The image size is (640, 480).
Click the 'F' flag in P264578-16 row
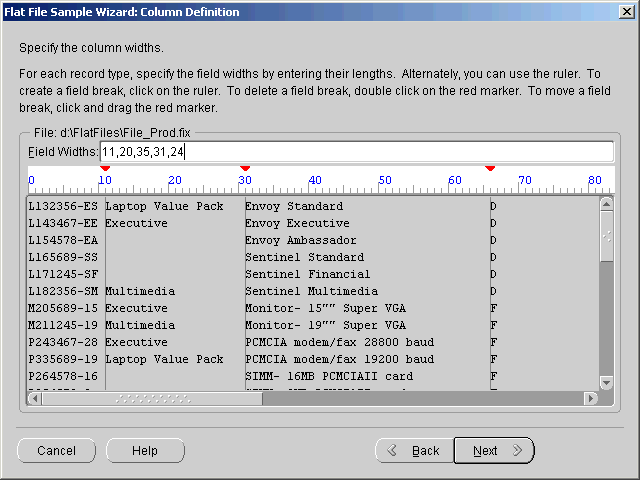coord(493,376)
